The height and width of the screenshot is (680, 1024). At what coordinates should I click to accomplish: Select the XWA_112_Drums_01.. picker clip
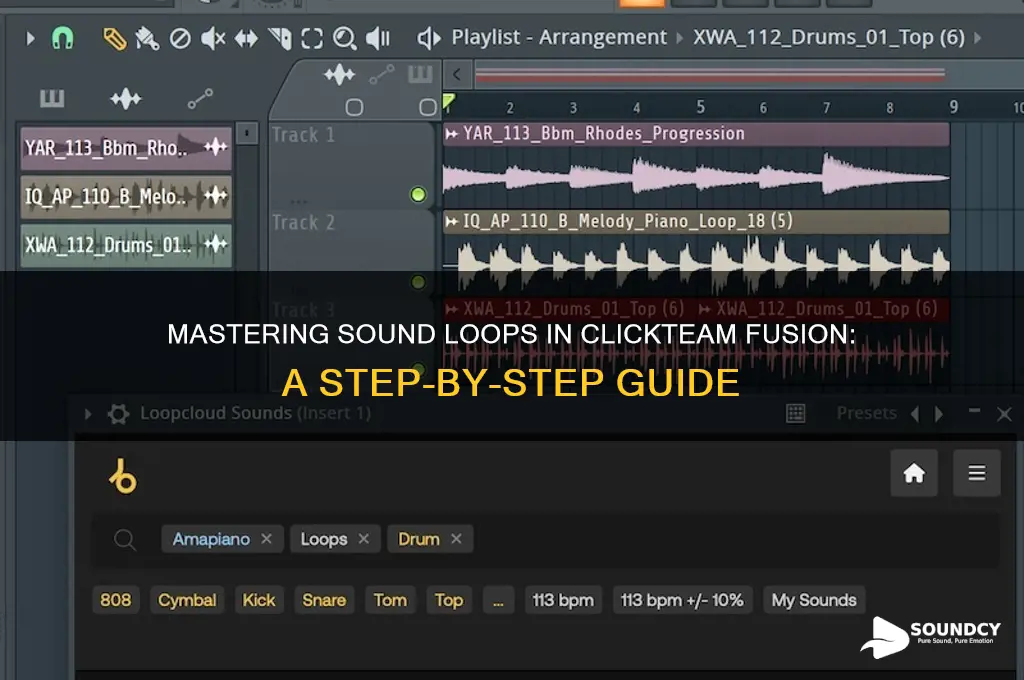coord(126,246)
